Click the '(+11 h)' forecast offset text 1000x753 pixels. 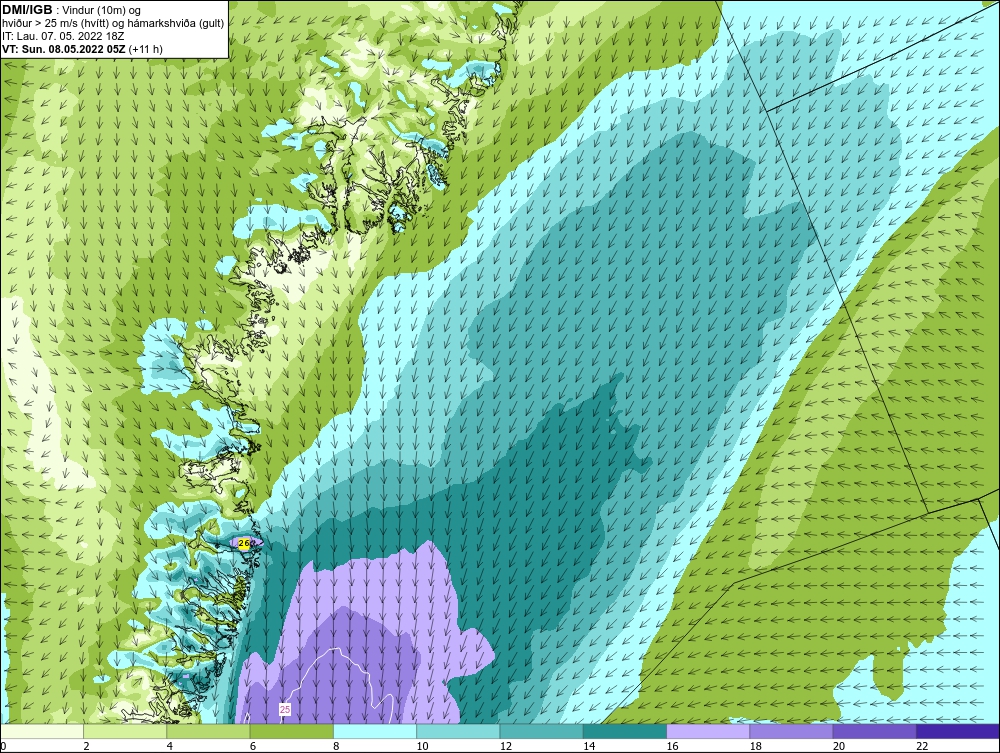point(145,49)
